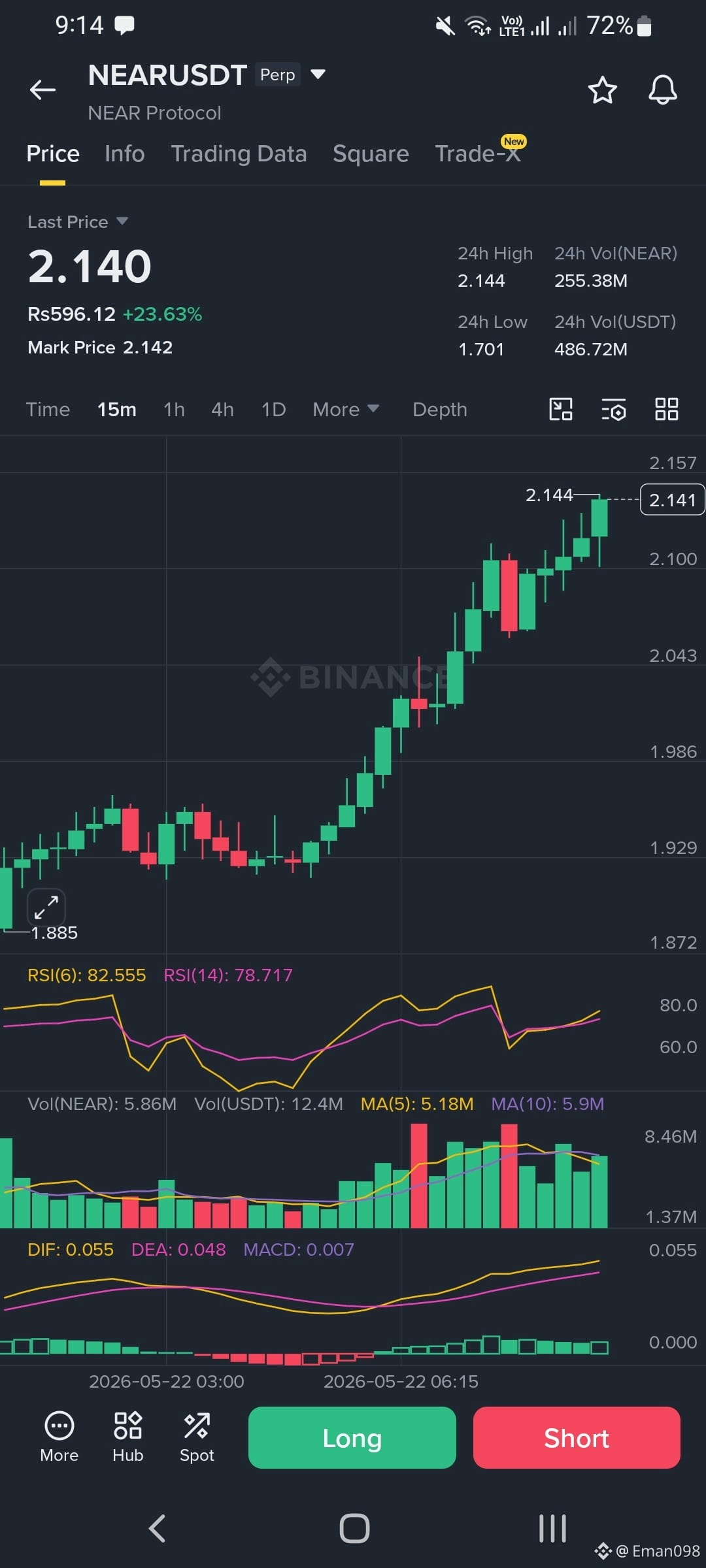Tap Vol(USDT): 12.4M label
This screenshot has height=1568, width=706.
coord(269,1104)
